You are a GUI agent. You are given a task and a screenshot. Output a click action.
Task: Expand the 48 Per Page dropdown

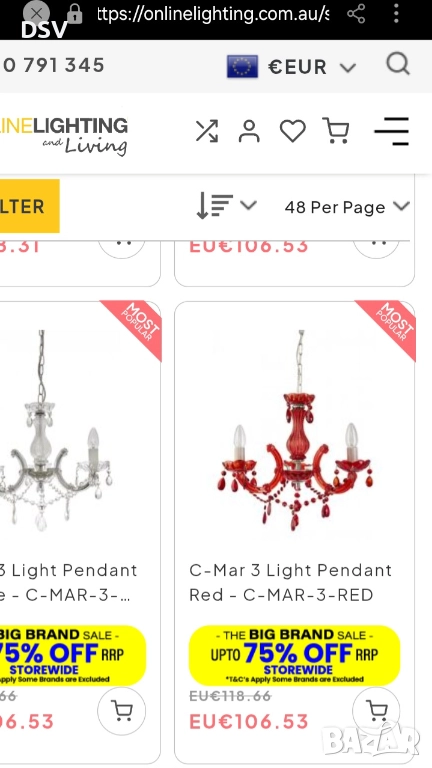(x=347, y=207)
